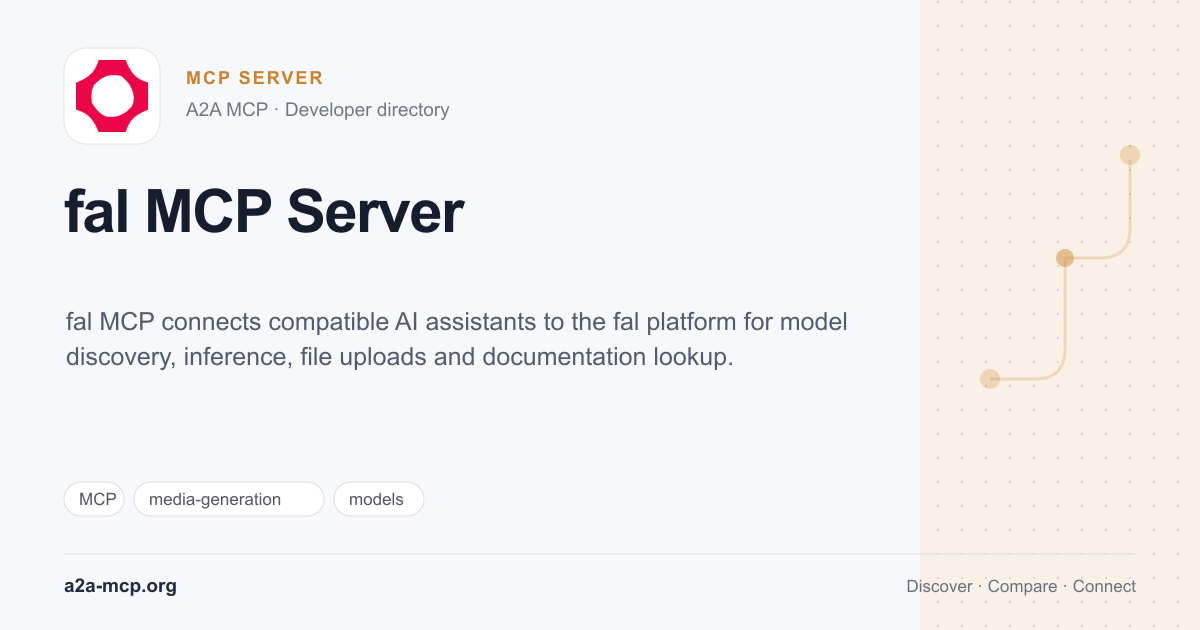Image resolution: width=1200 pixels, height=630 pixels.
Task: Select the media-generation tag
Action: click(229, 499)
